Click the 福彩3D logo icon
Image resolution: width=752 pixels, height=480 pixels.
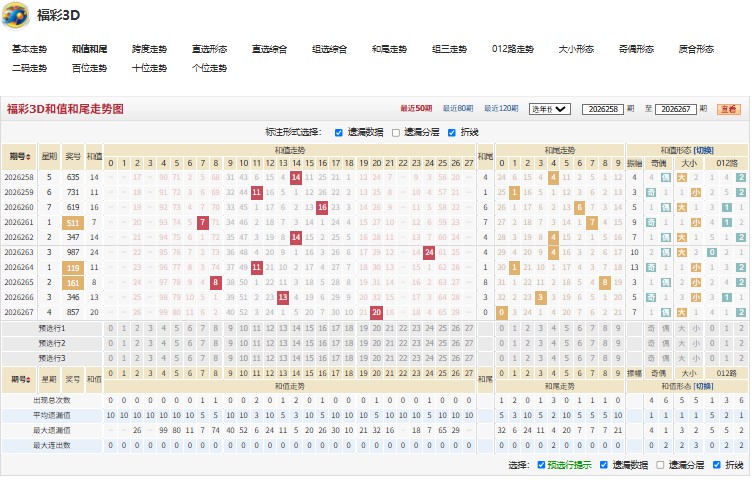[x=15, y=16]
